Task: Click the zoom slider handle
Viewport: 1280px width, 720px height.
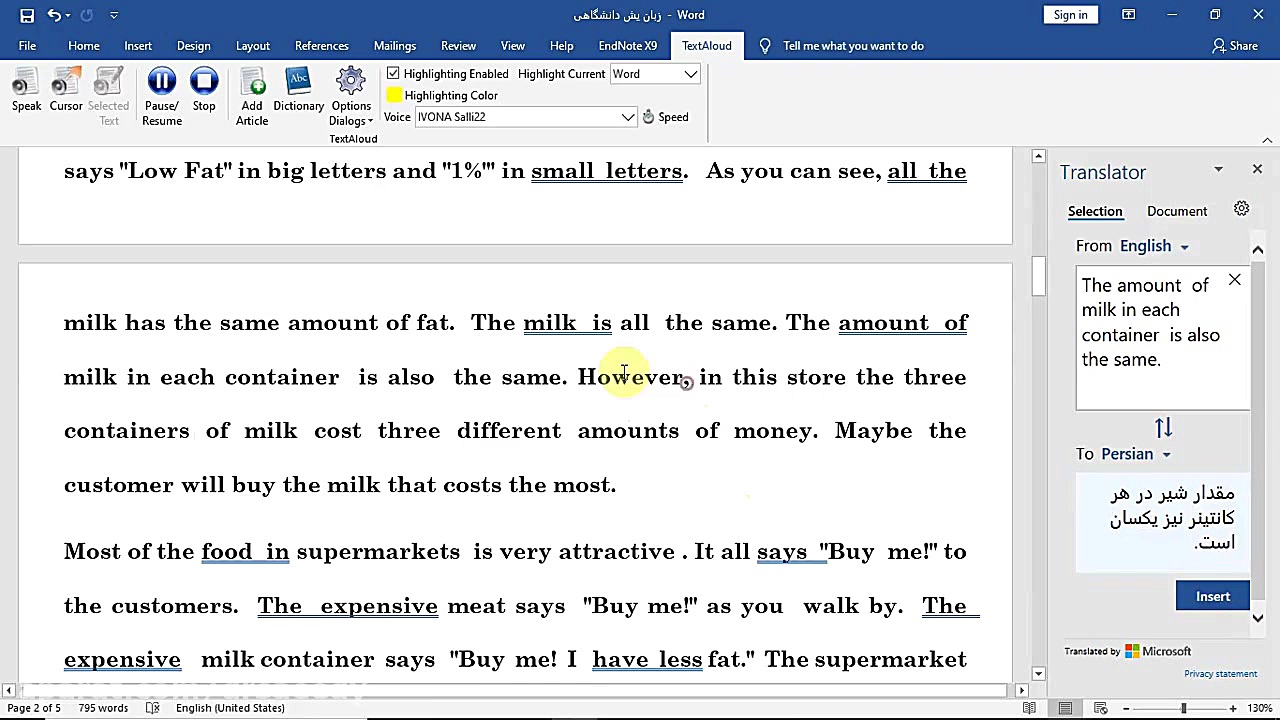Action: (x=1184, y=708)
